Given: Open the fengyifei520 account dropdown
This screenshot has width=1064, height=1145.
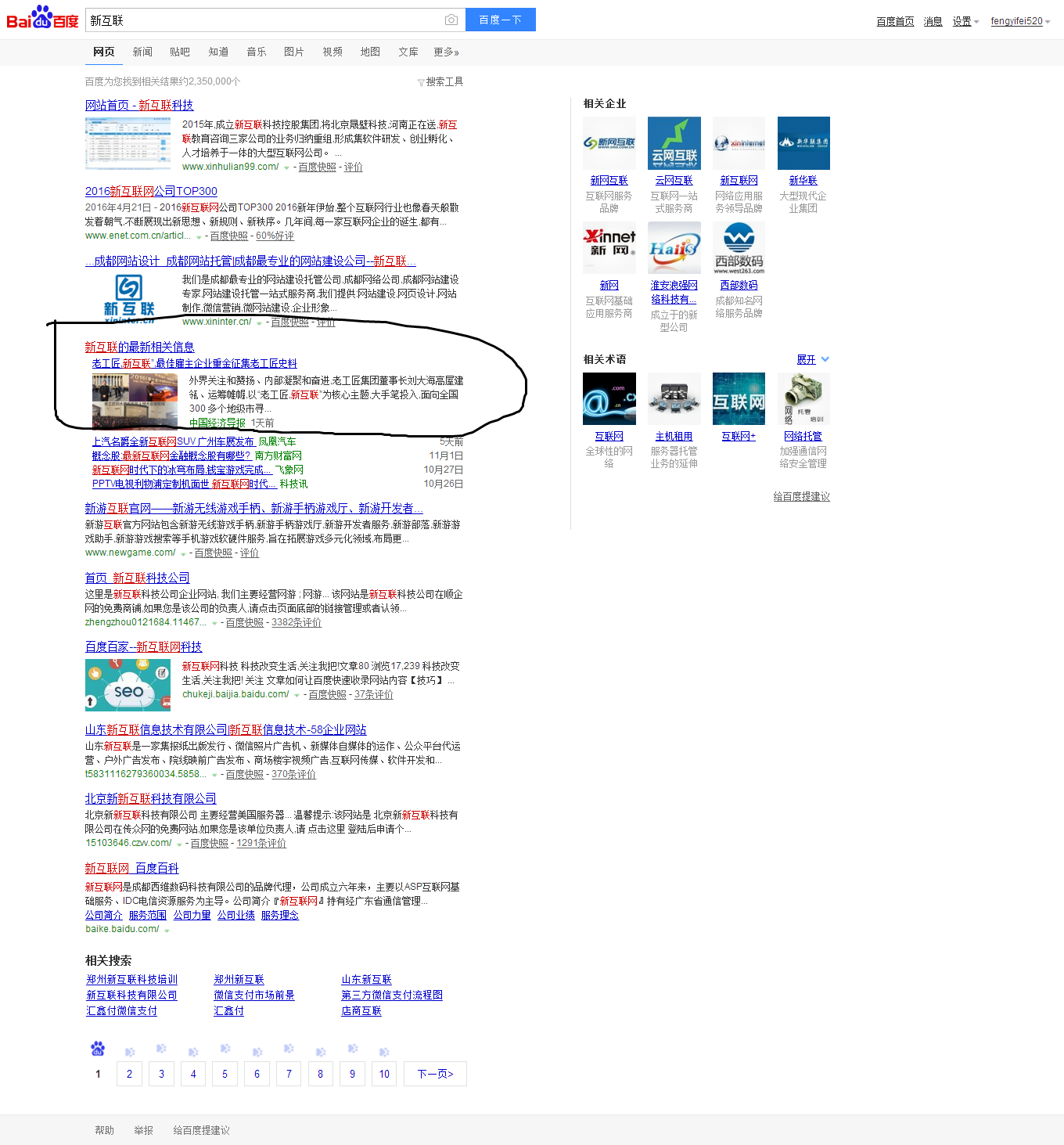Looking at the screenshot, I should point(1020,21).
